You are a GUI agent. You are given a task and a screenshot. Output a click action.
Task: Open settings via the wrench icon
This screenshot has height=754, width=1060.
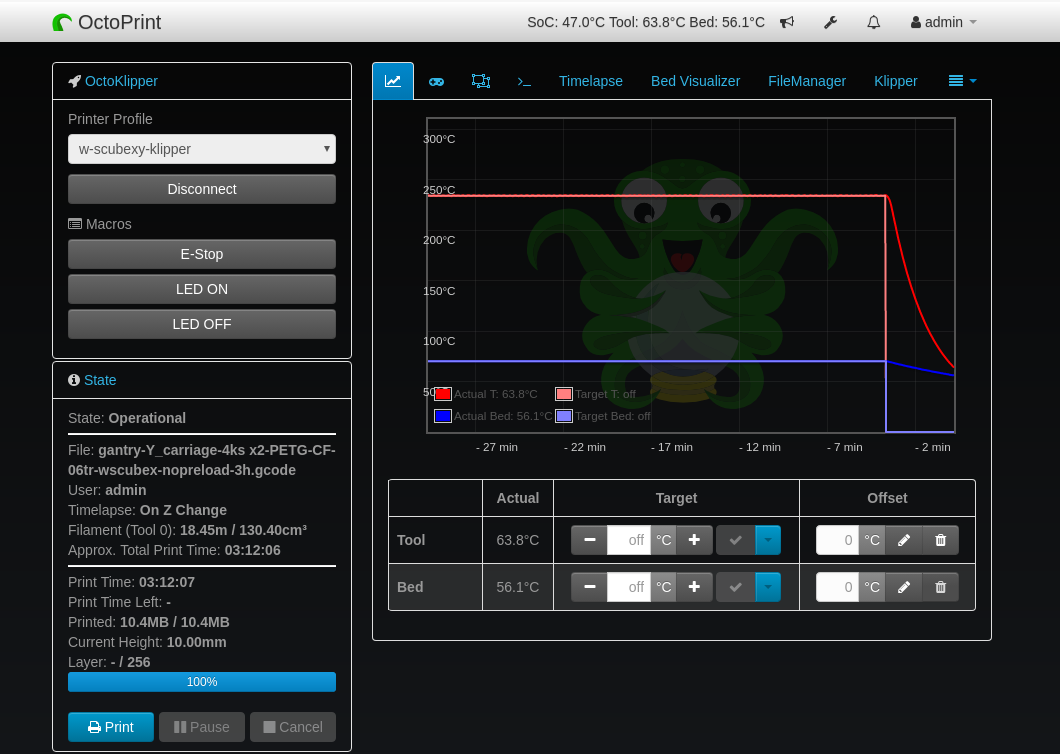(830, 22)
